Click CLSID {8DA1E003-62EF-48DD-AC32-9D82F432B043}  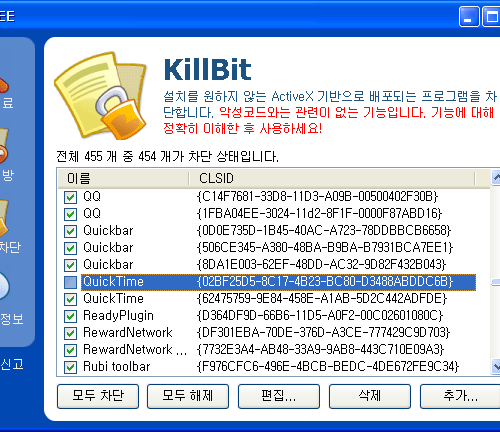click(x=322, y=265)
